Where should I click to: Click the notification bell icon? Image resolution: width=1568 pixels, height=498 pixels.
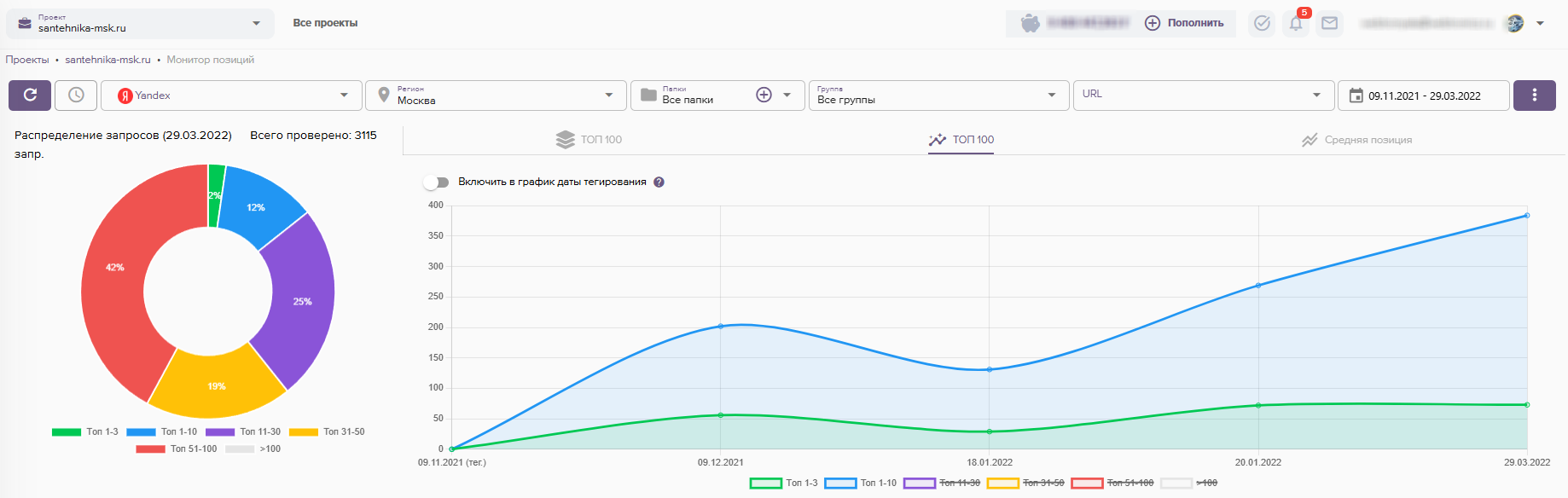click(x=1295, y=24)
